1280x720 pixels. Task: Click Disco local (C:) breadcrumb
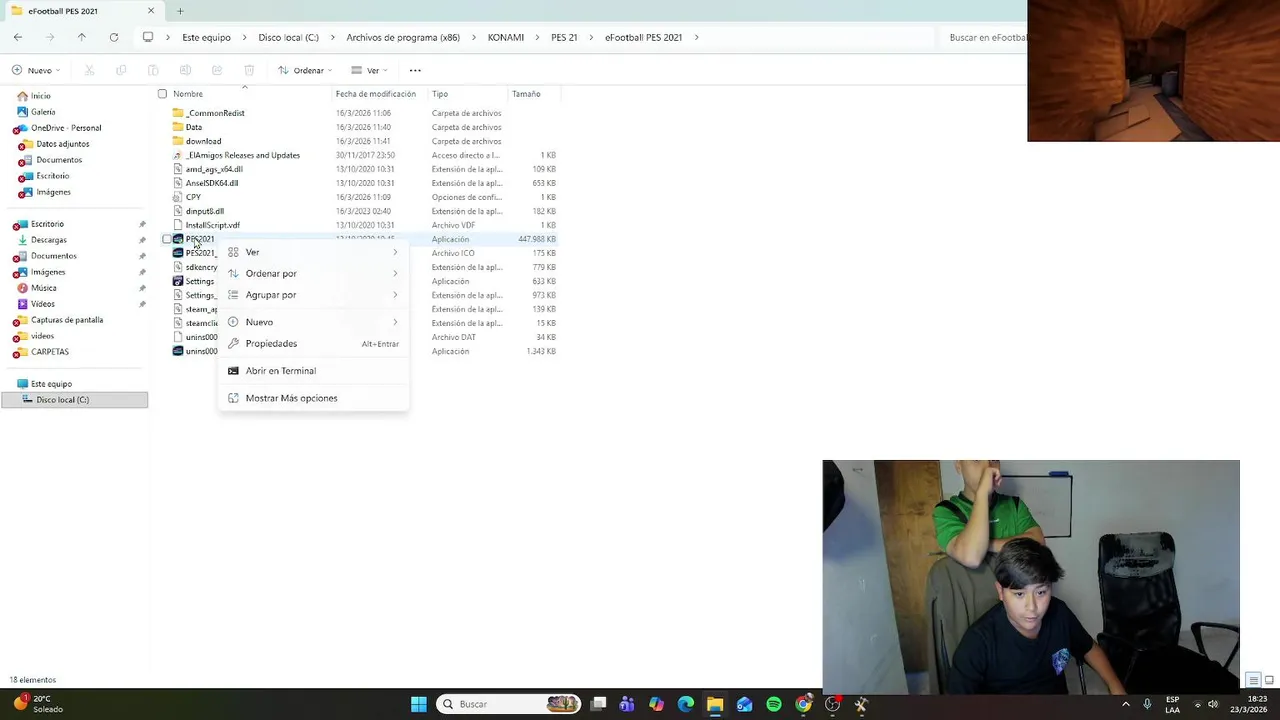[x=289, y=37]
